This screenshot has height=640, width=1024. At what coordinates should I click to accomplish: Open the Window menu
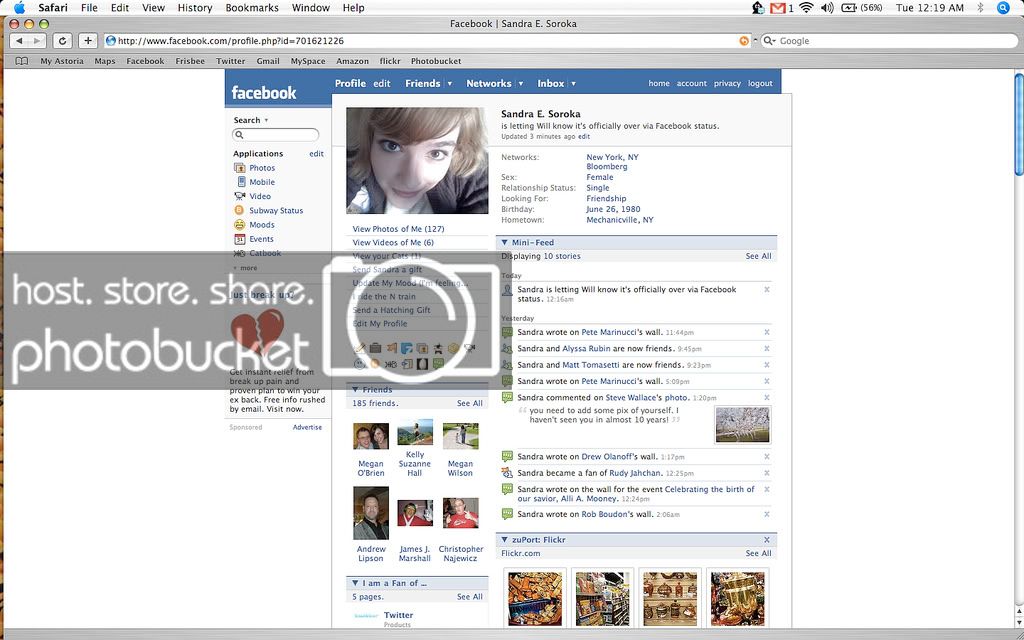coord(310,8)
